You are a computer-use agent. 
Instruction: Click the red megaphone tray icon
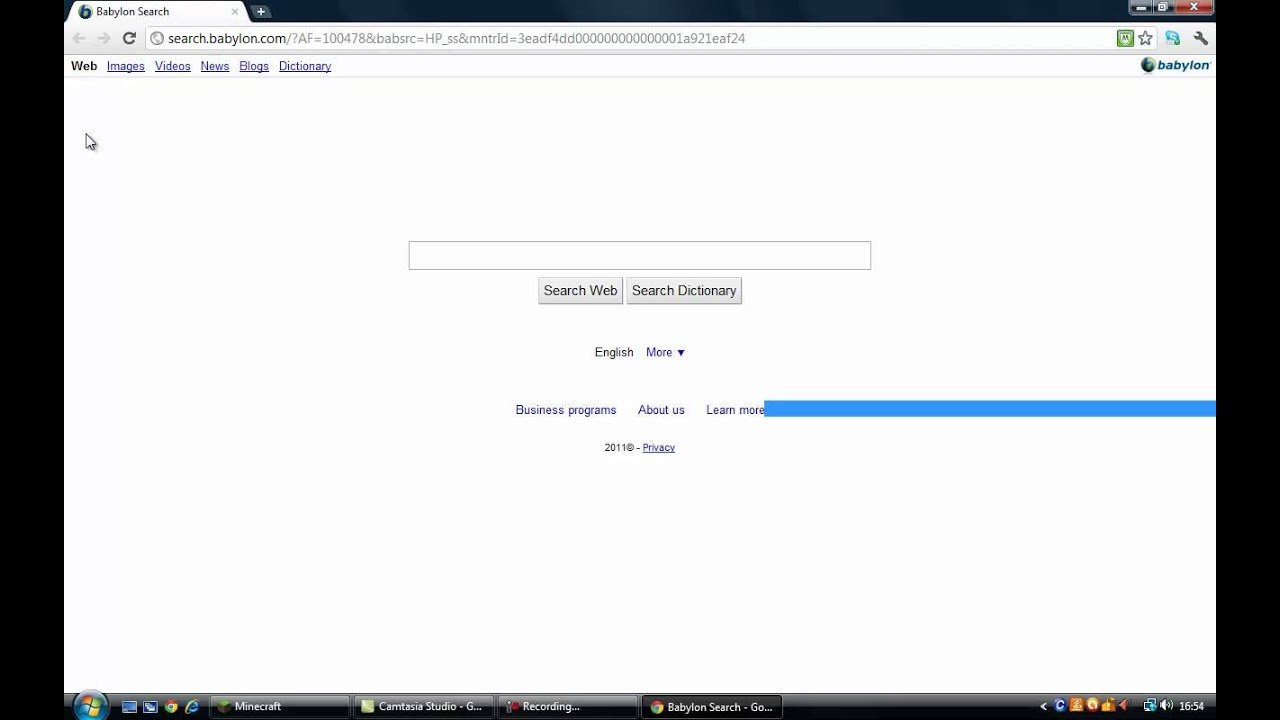(x=1123, y=706)
